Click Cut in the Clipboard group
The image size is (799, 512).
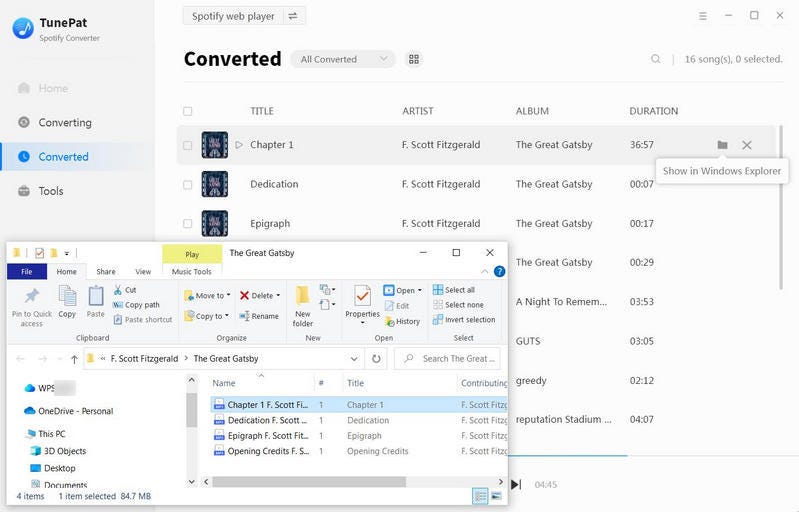[x=125, y=290]
